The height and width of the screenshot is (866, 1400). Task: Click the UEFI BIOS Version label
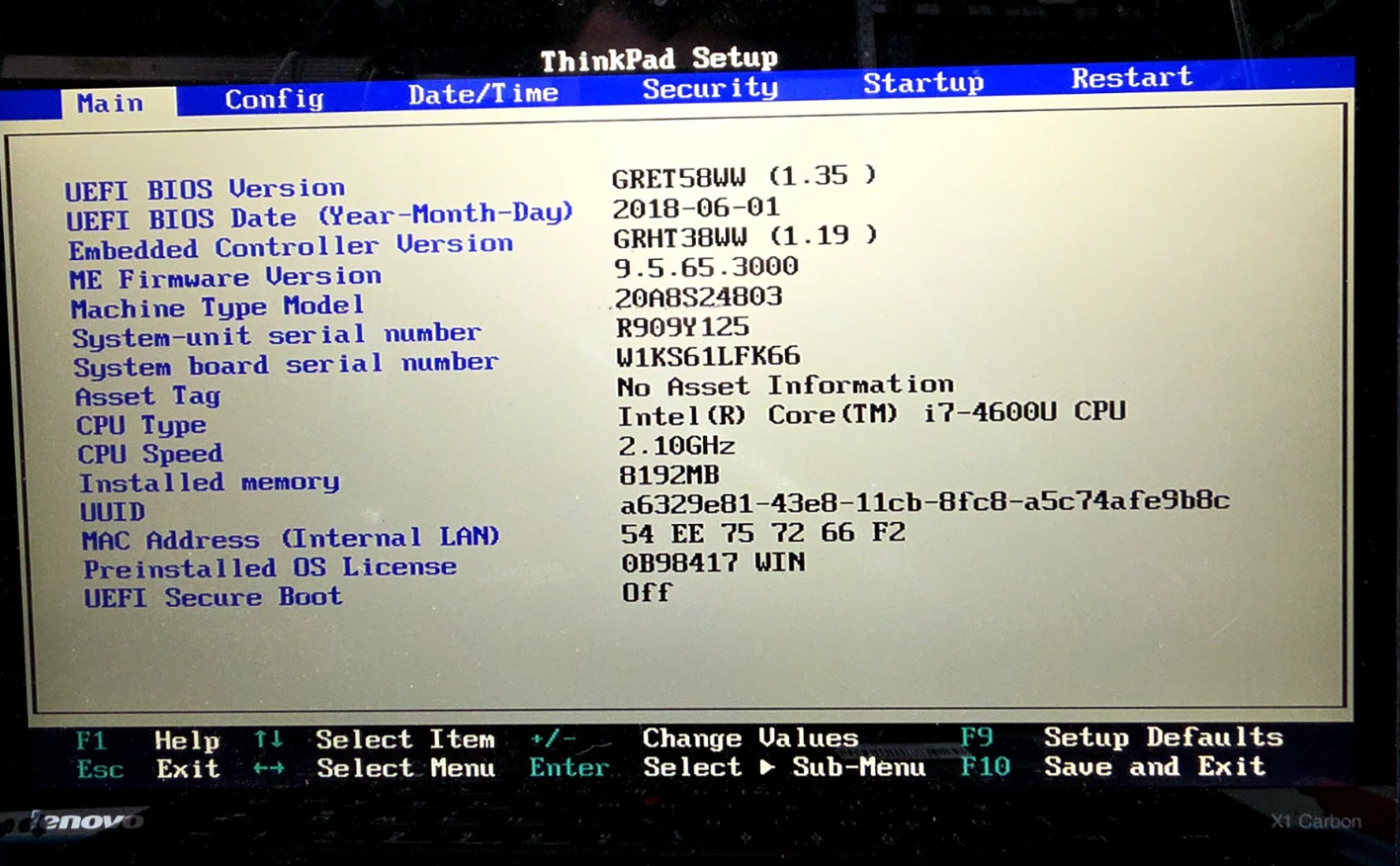[x=205, y=189]
